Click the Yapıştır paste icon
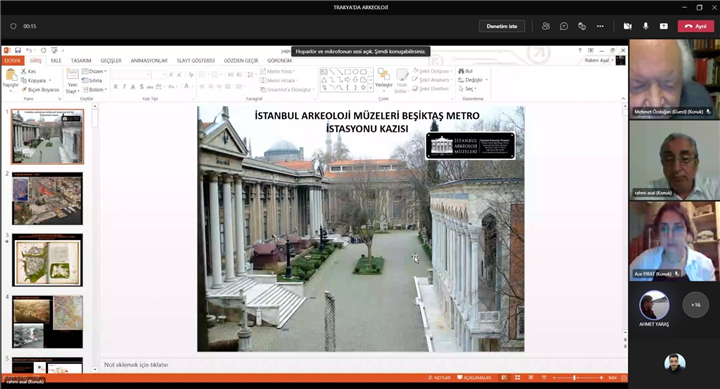This screenshot has height=389, width=720. coord(11,74)
